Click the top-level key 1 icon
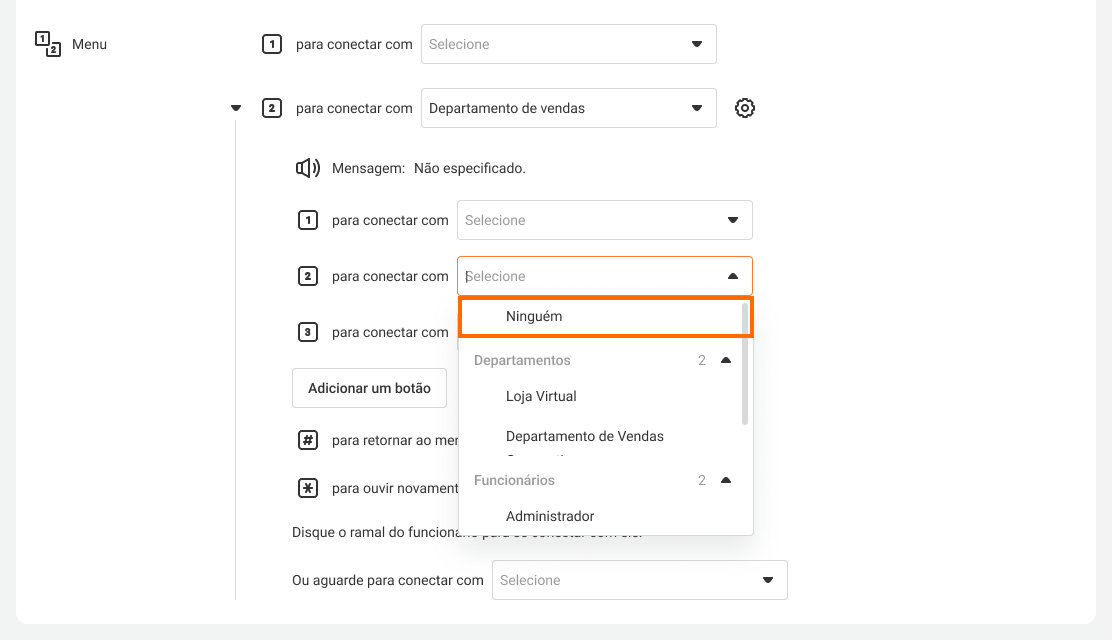Image resolution: width=1112 pixels, height=640 pixels. [x=271, y=44]
